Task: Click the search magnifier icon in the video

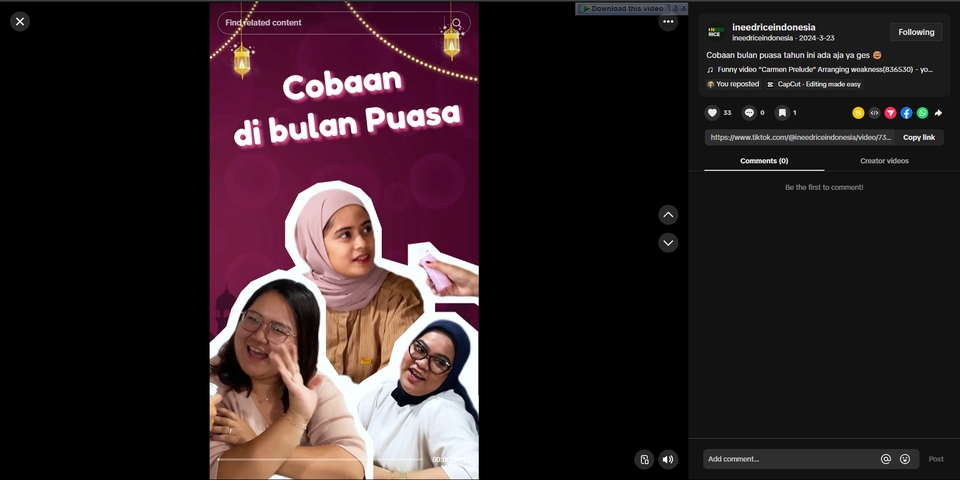Action: (457, 23)
